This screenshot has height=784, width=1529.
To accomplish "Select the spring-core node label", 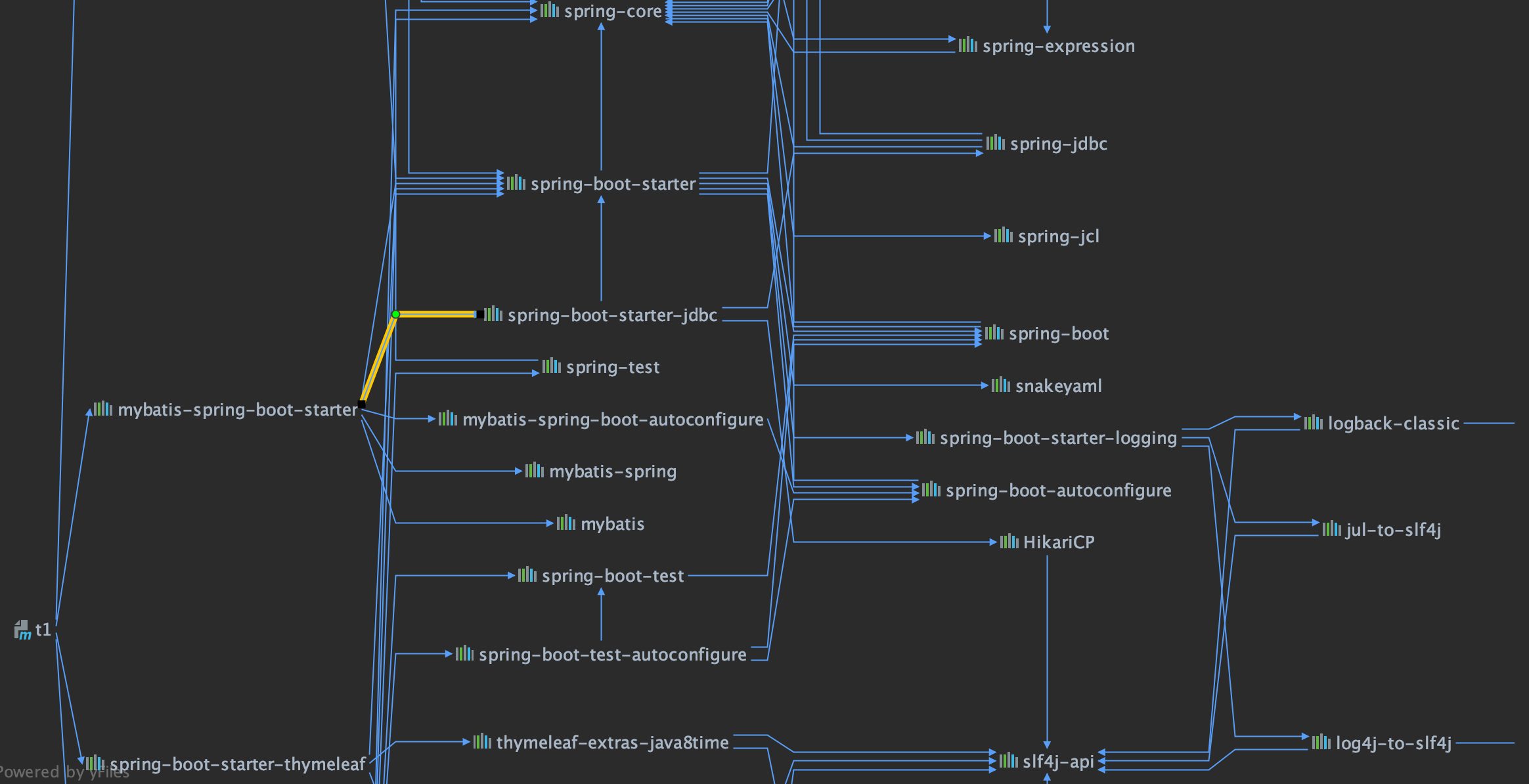I will tap(613, 11).
